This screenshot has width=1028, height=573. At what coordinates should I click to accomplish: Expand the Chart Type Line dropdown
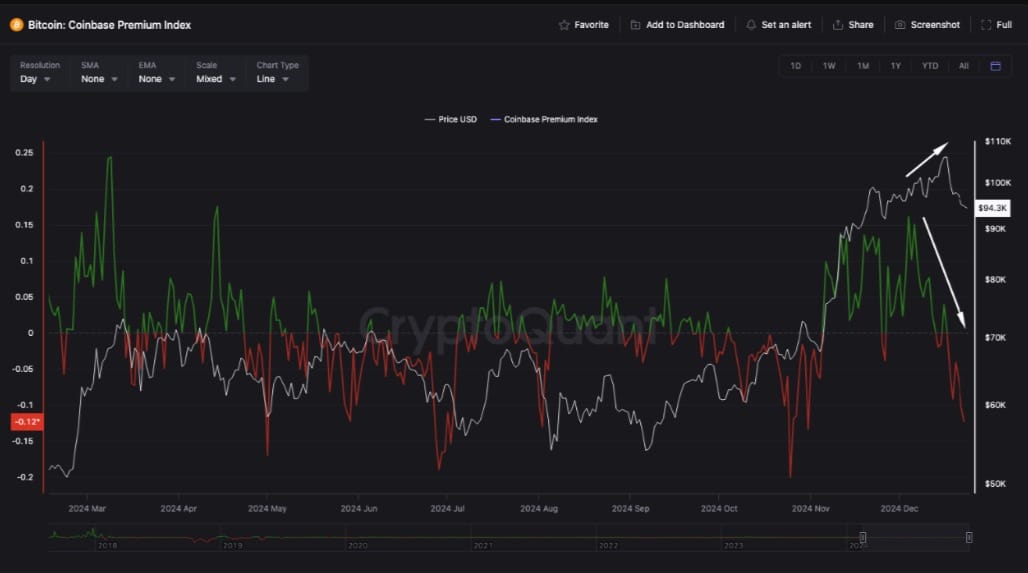tap(273, 79)
